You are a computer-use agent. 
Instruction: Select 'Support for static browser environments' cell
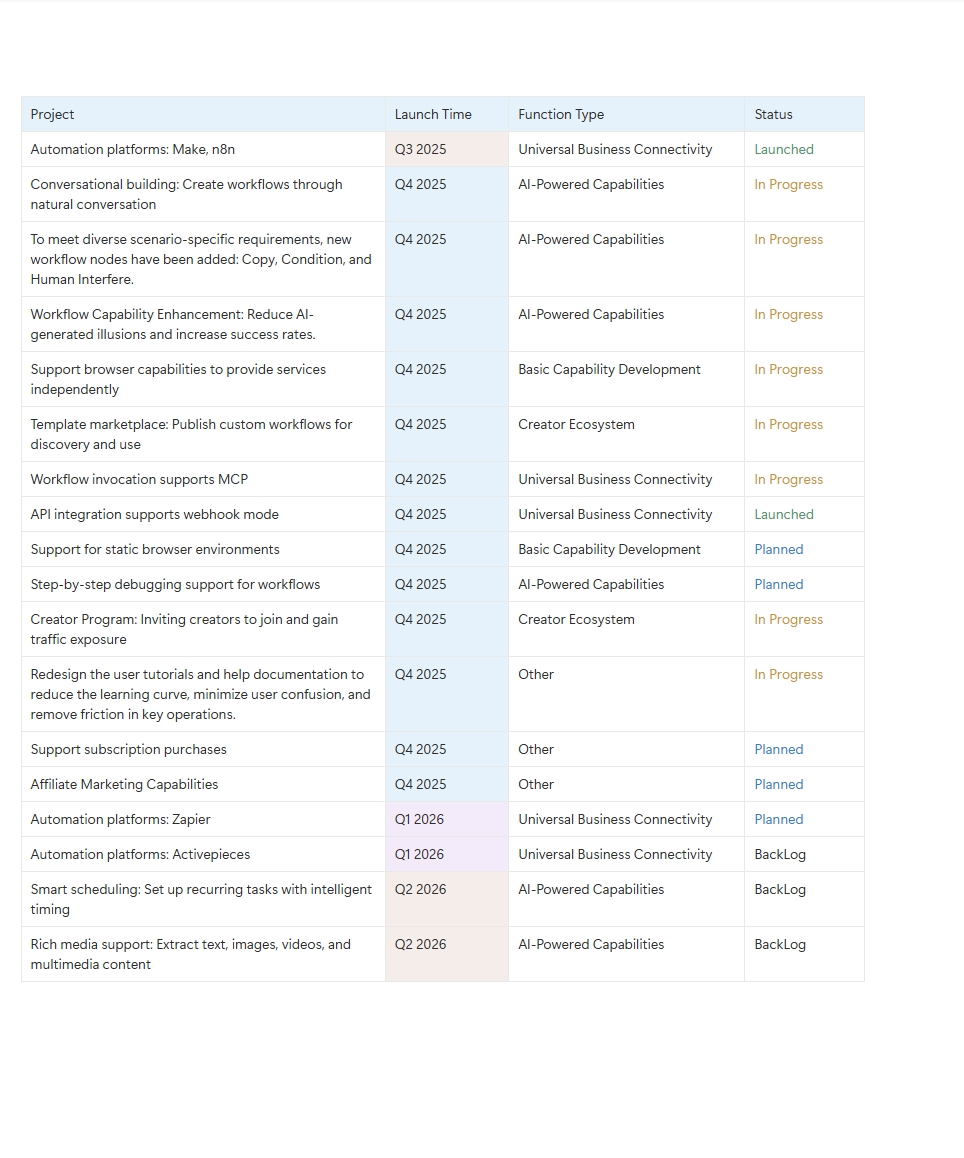point(155,549)
